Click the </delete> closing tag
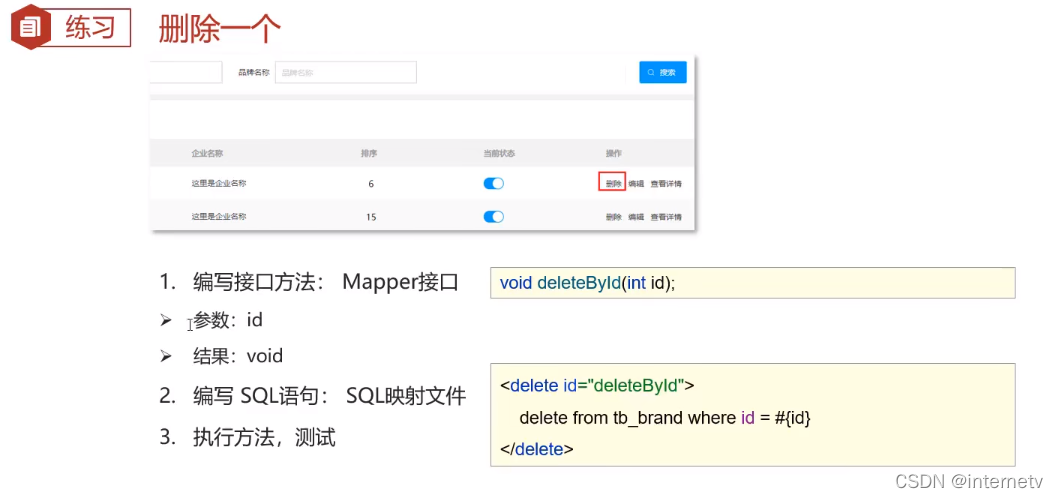This screenshot has width=1058, height=498. coord(537,449)
